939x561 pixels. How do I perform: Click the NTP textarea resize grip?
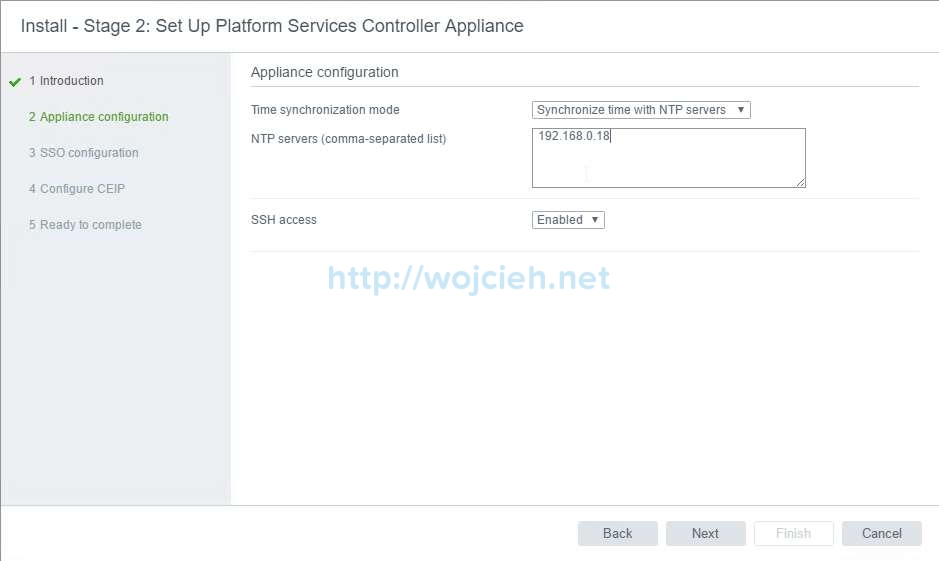[x=801, y=183]
